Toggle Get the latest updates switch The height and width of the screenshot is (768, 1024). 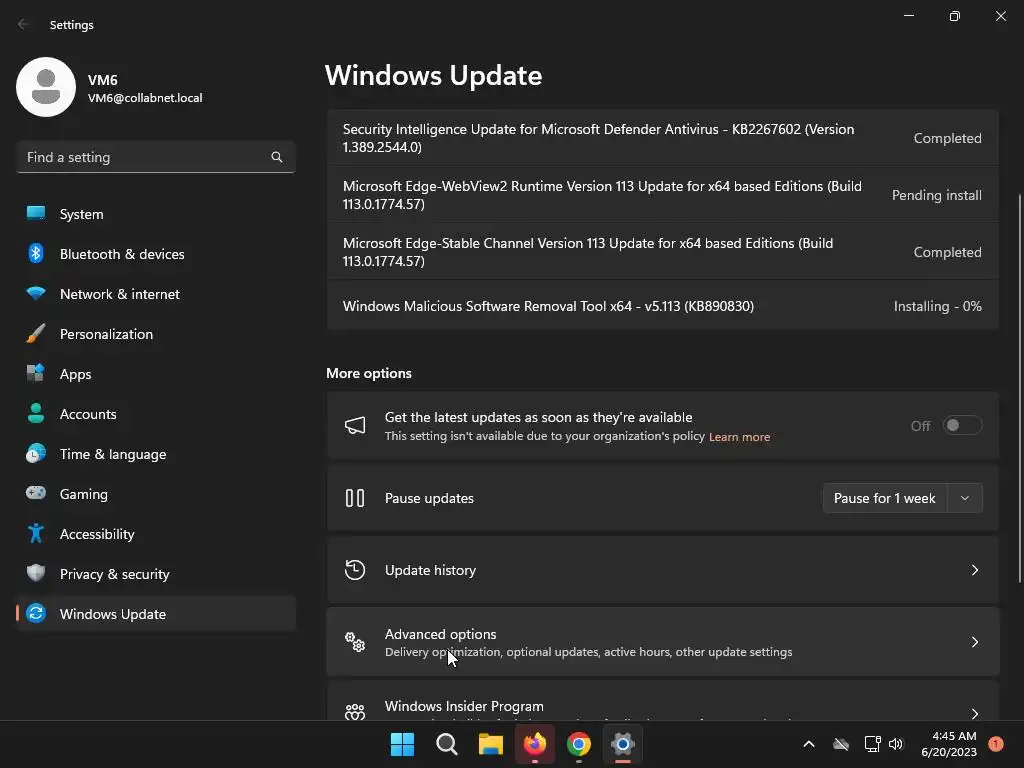click(963, 426)
